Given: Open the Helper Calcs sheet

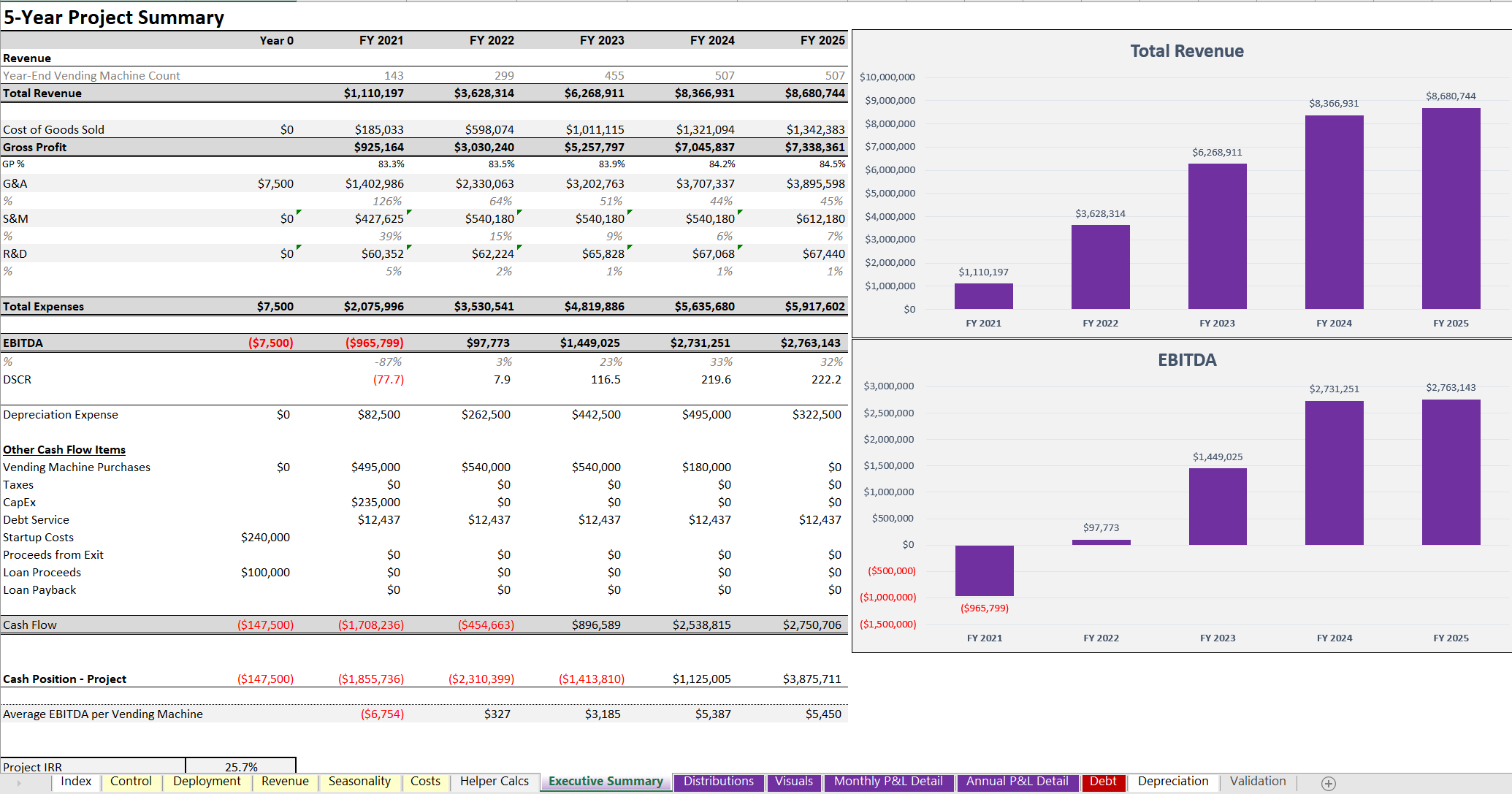Looking at the screenshot, I should [494, 782].
